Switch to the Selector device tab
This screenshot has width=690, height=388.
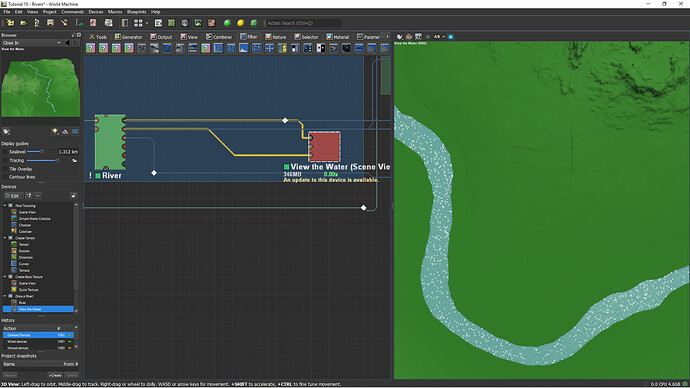(x=306, y=37)
